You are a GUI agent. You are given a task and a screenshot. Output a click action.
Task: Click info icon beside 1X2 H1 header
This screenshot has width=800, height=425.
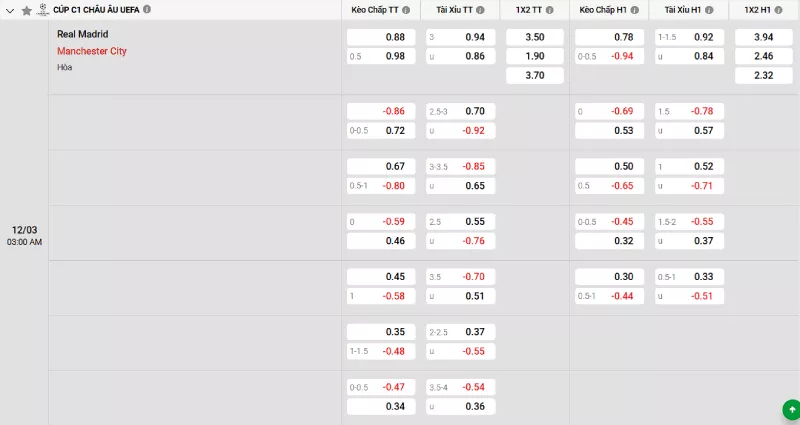pyautogui.click(x=779, y=10)
